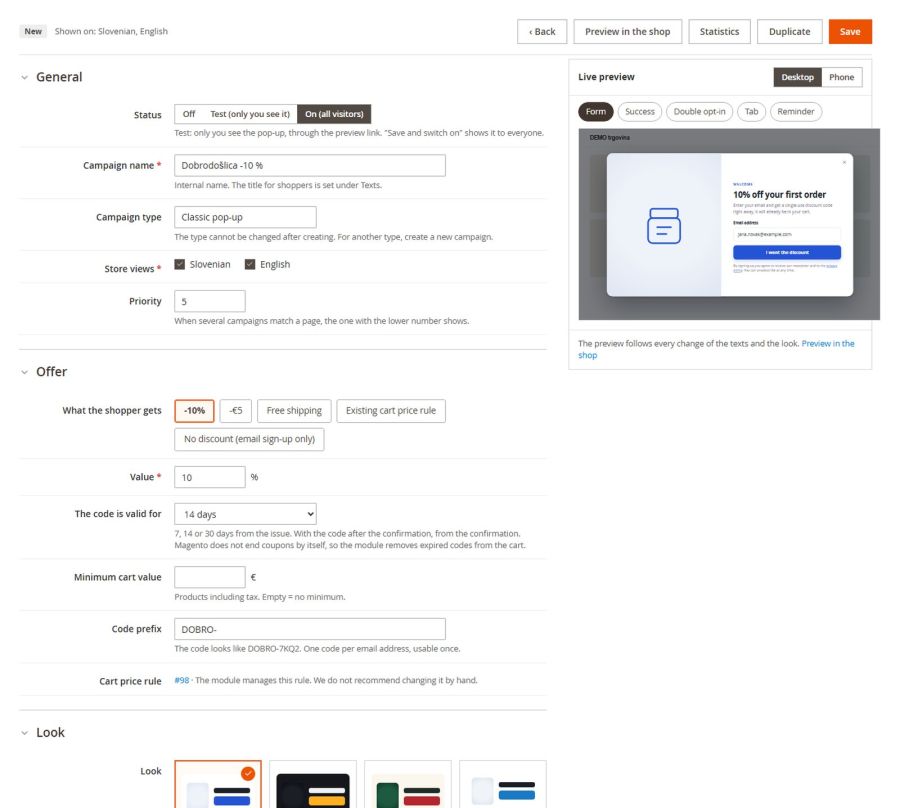Show the Reminder preview step

pos(796,112)
